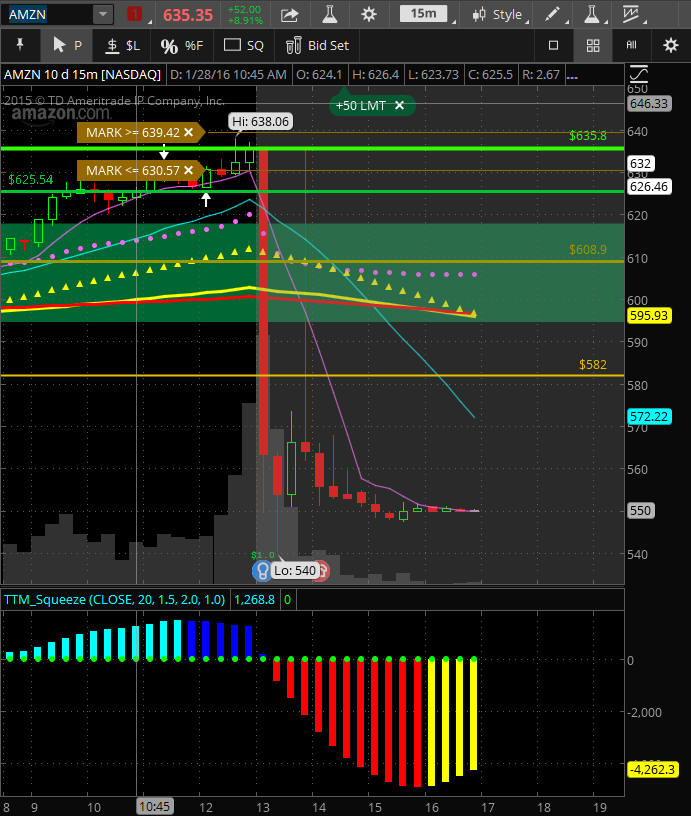Click the Bid Set tool
This screenshot has width=691, height=816.
[x=317, y=45]
